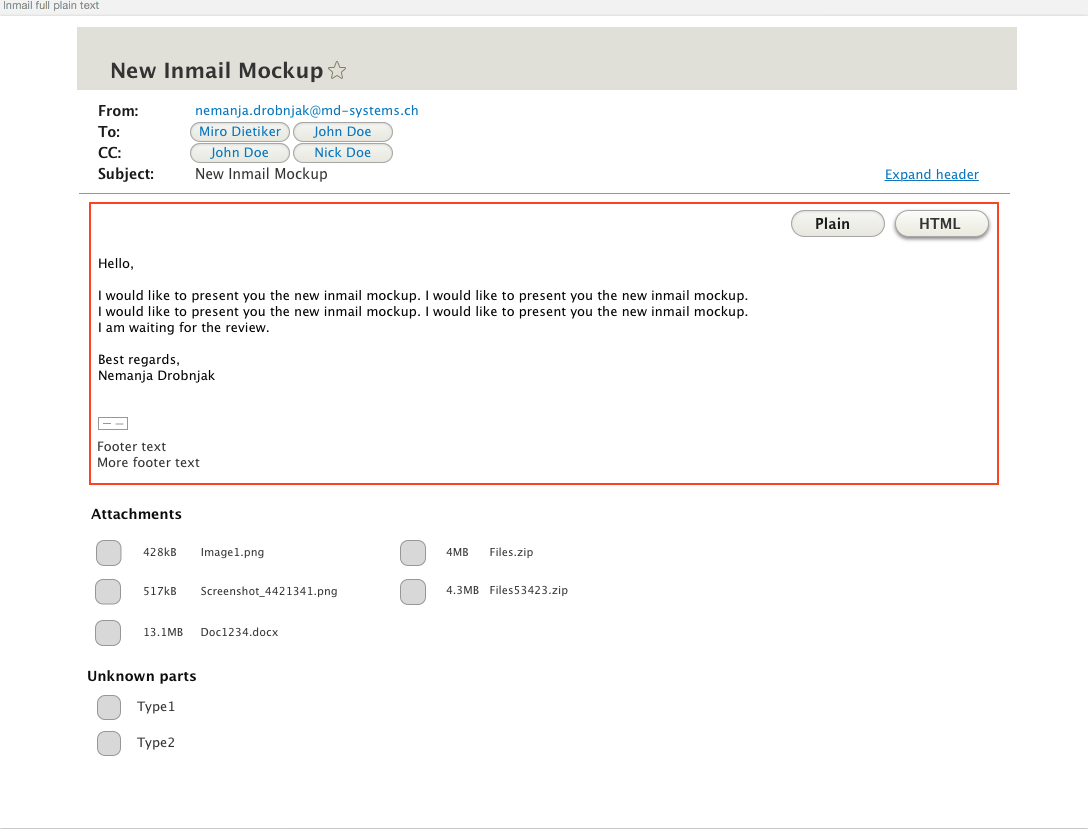Click the Image1.png attachment icon
Image resolution: width=1088 pixels, height=829 pixels.
click(x=108, y=552)
